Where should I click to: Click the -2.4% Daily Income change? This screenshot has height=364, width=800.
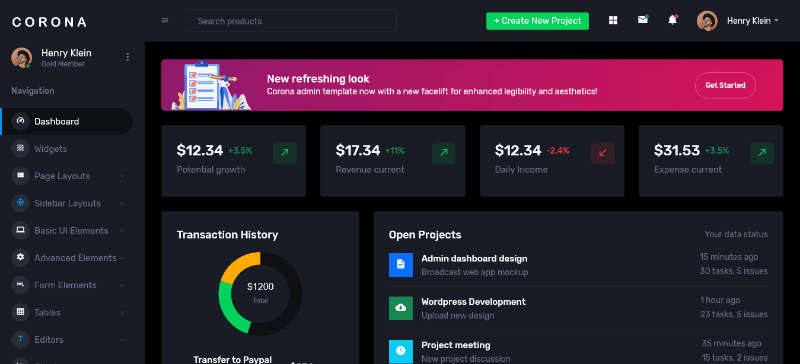(x=558, y=151)
